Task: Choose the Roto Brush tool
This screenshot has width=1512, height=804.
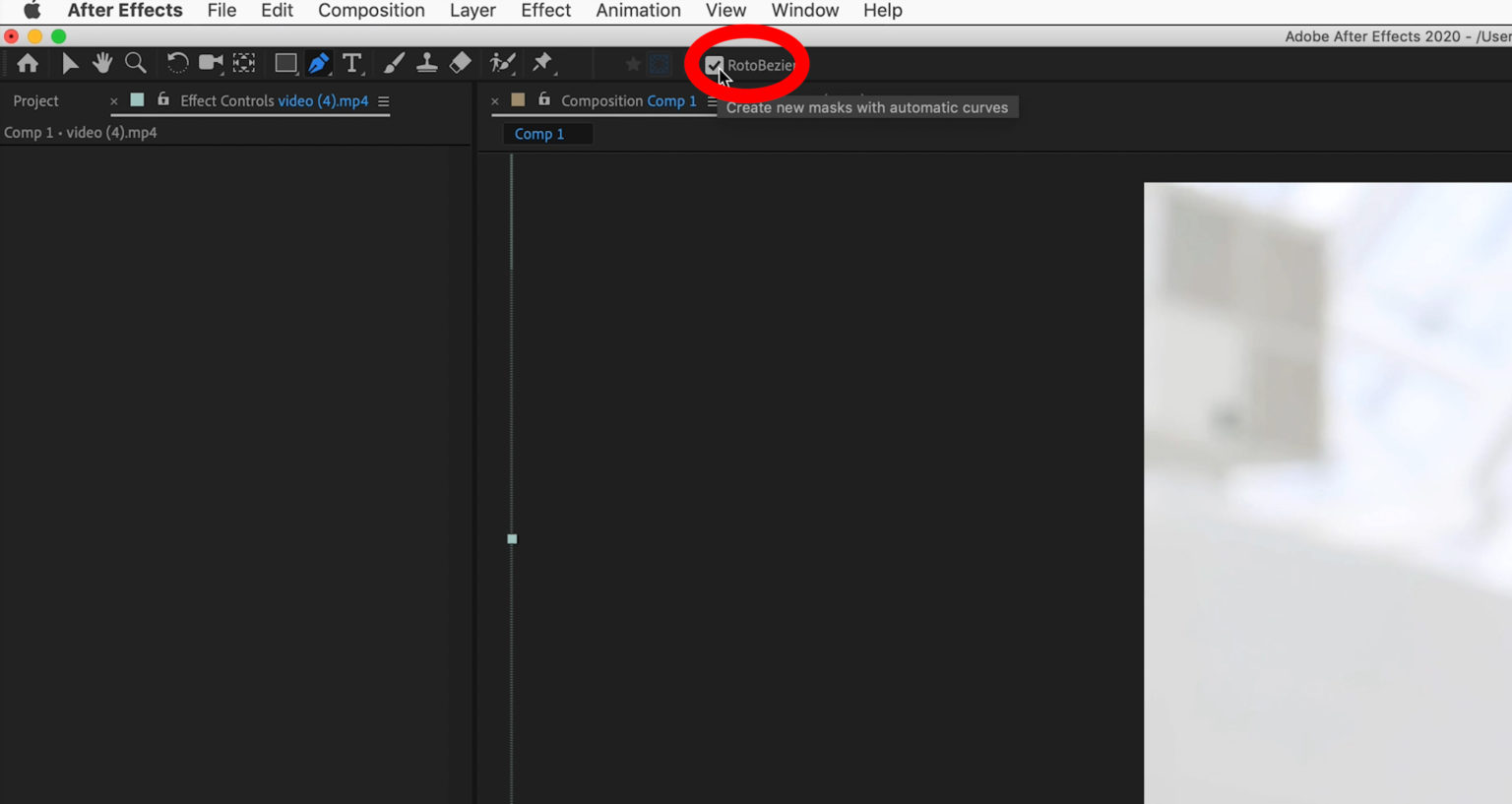Action: click(x=502, y=62)
